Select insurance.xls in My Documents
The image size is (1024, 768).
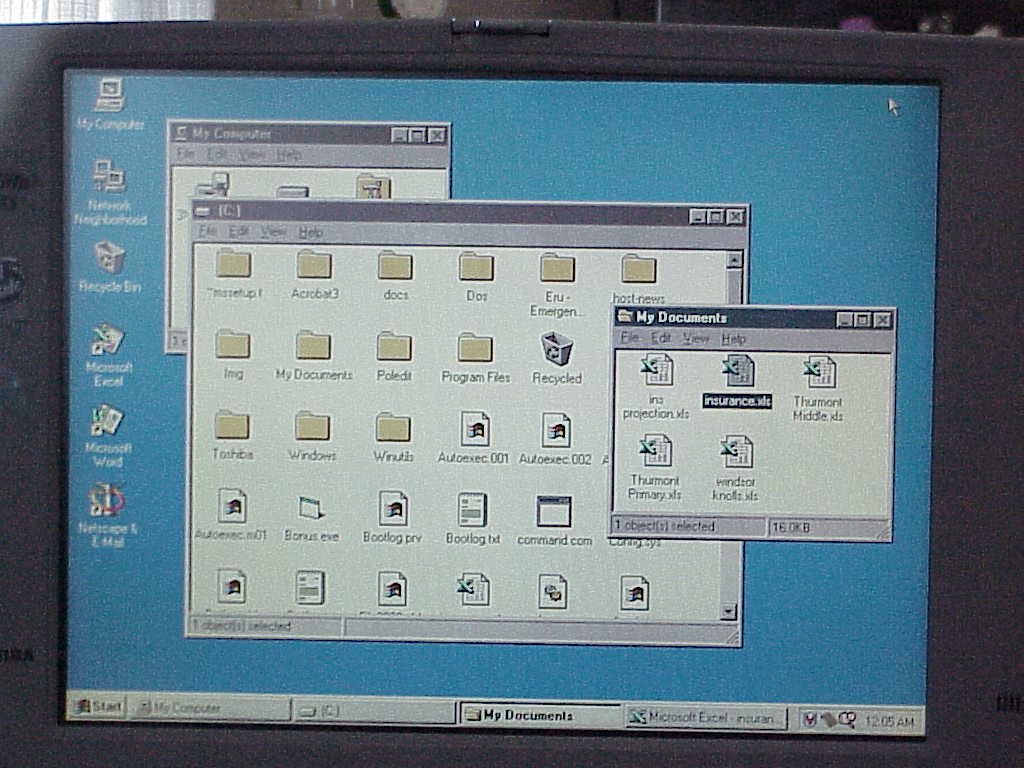click(737, 382)
